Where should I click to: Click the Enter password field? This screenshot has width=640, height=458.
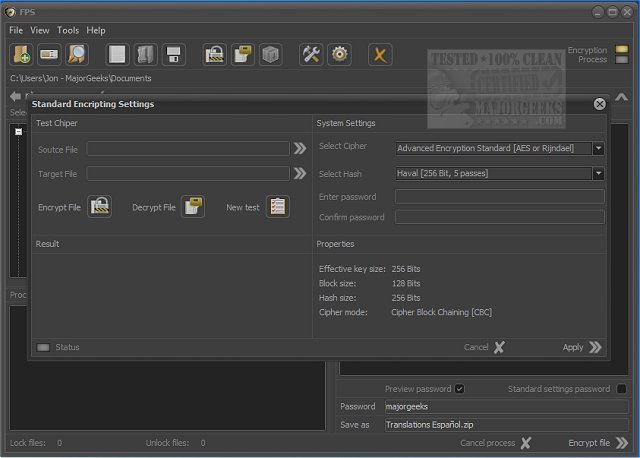click(499, 197)
